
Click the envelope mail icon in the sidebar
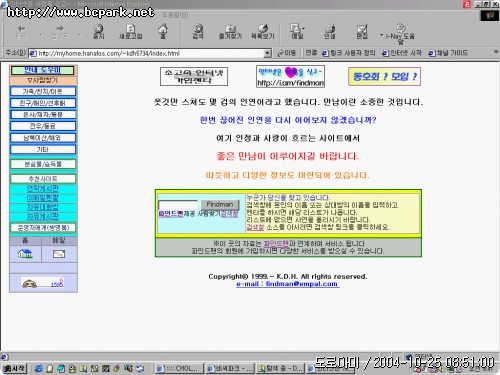(x=59, y=254)
